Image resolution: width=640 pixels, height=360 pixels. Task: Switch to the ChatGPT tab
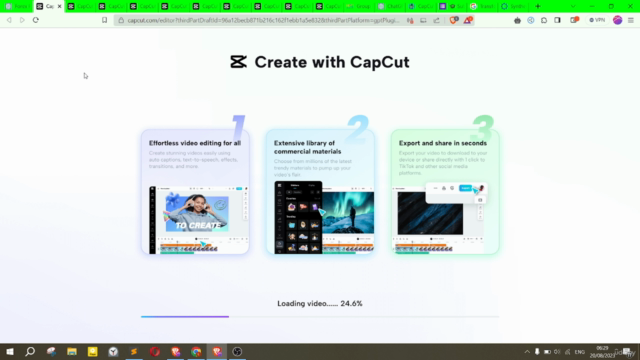pyautogui.click(x=390, y=6)
